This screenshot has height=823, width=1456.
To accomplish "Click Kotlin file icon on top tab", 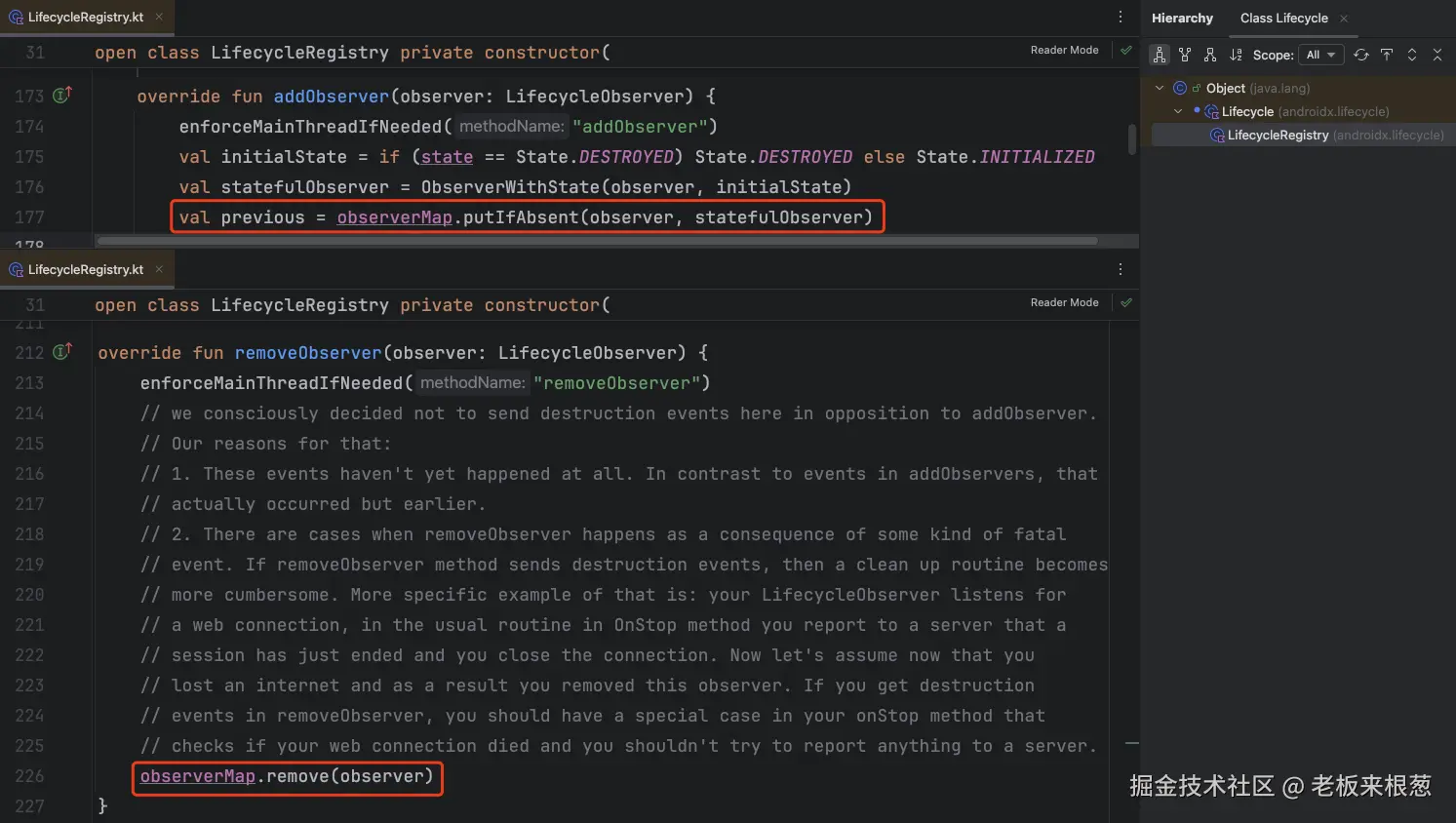I will click(x=16, y=18).
